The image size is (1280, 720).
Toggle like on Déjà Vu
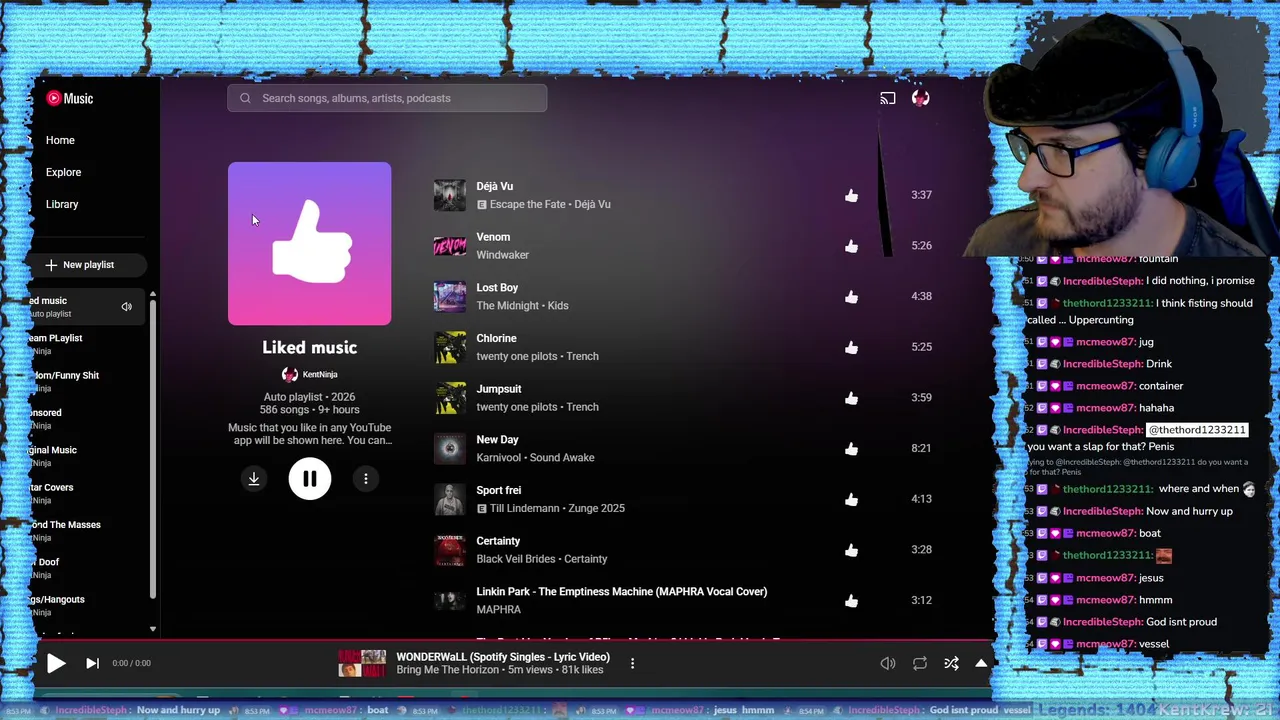coord(851,196)
